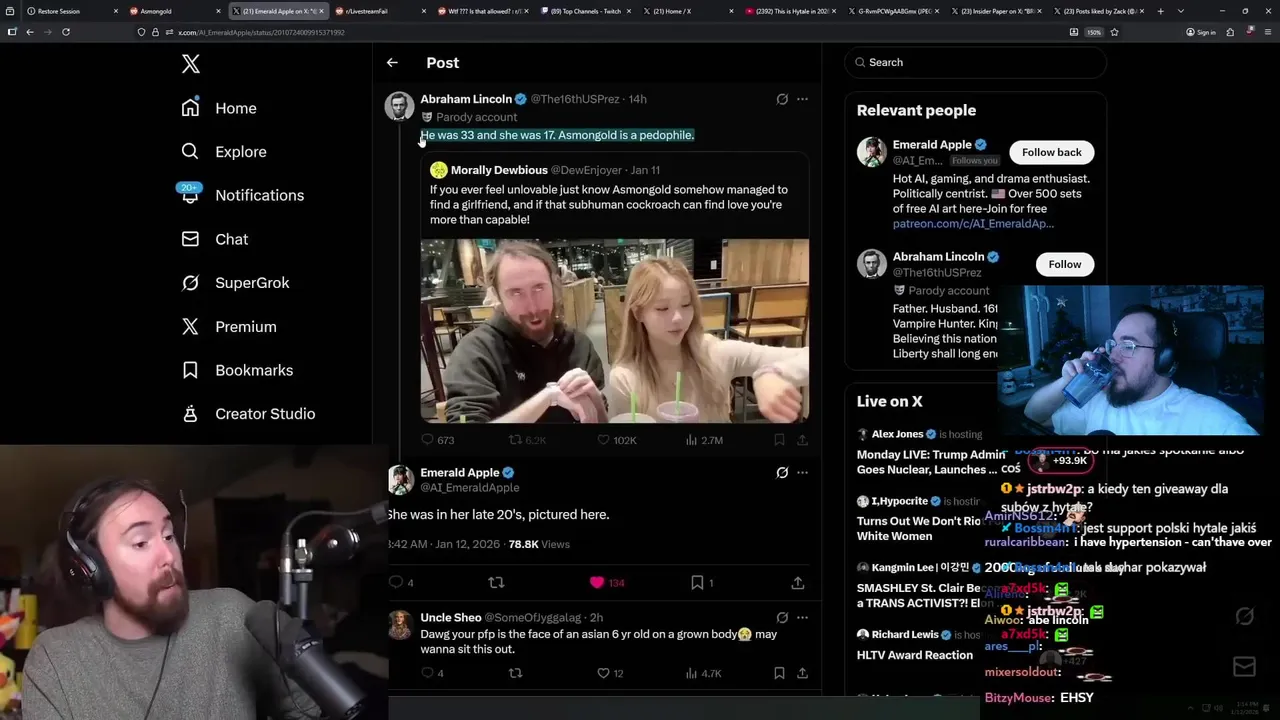Open the Uncle Sheo reply avatar
Image resolution: width=1280 pixels, height=720 pixels.
[399, 625]
